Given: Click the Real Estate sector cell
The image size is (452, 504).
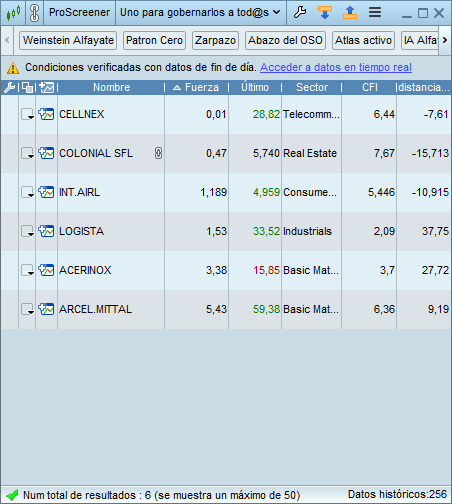Looking at the screenshot, I should pyautogui.click(x=310, y=153).
